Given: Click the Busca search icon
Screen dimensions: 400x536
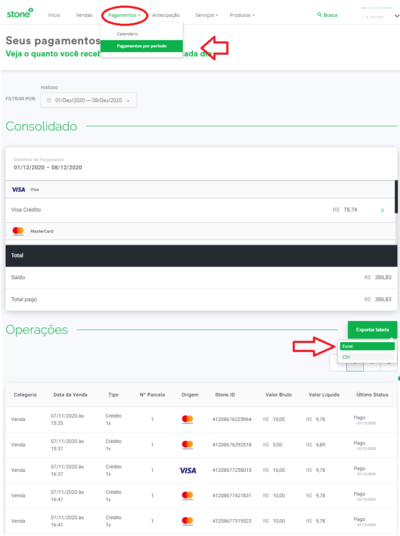Looking at the screenshot, I should pos(319,15).
